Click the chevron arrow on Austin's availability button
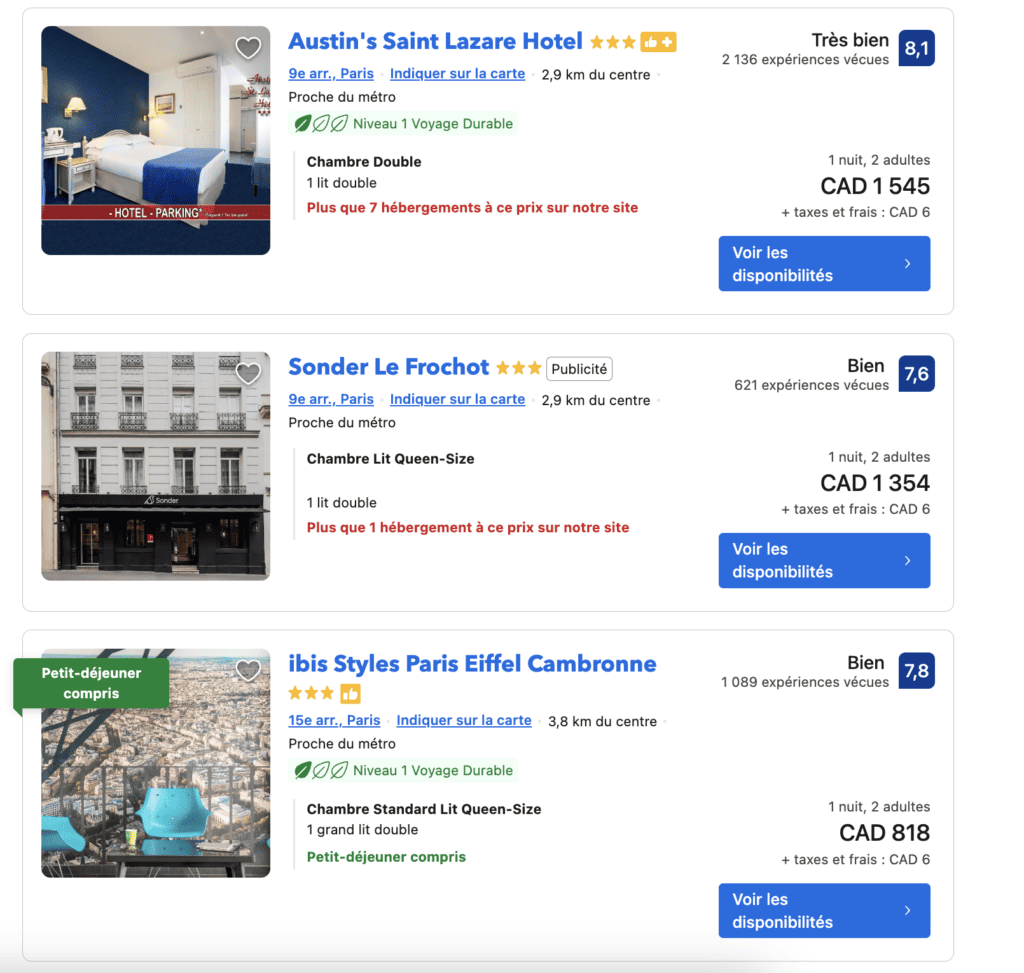This screenshot has width=1024, height=973. [907, 263]
